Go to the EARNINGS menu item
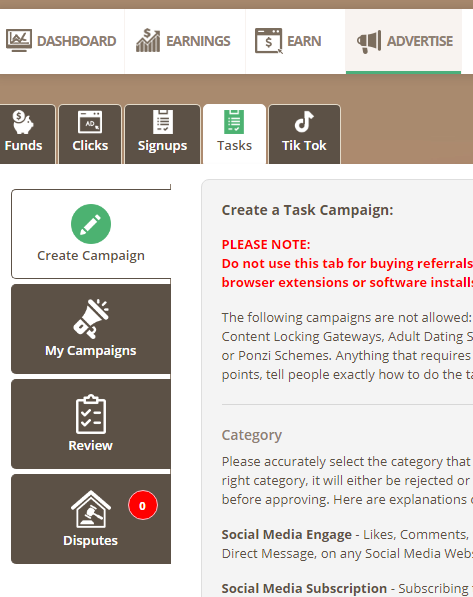 184,41
